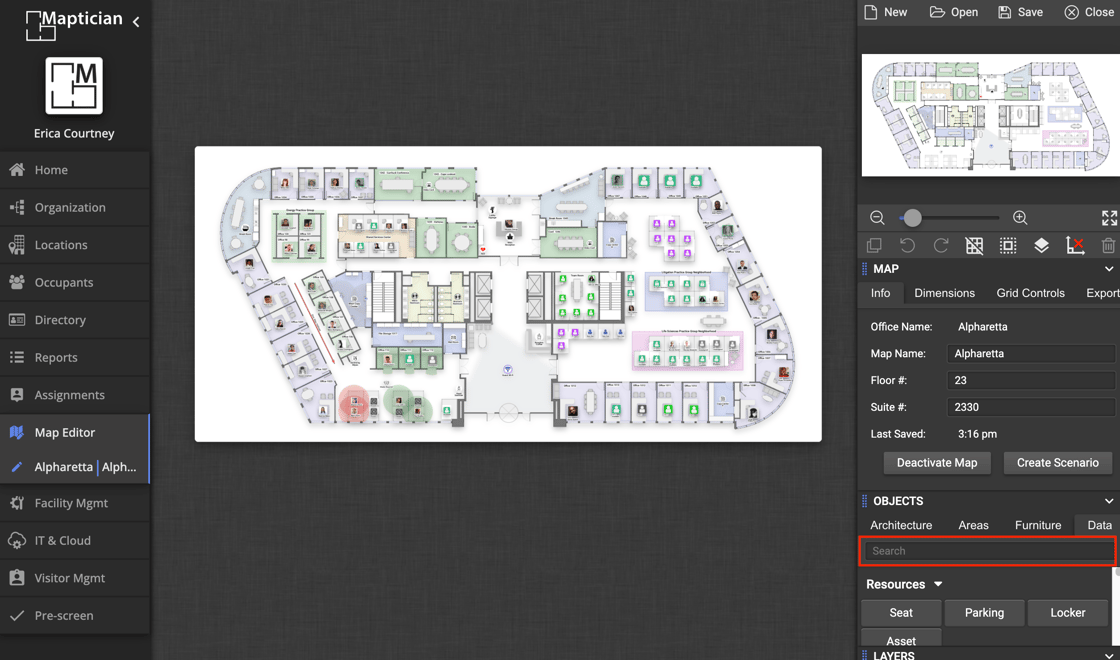Viewport: 1120px width, 660px height.
Task: Click the map zoom slider handle
Action: point(912,218)
